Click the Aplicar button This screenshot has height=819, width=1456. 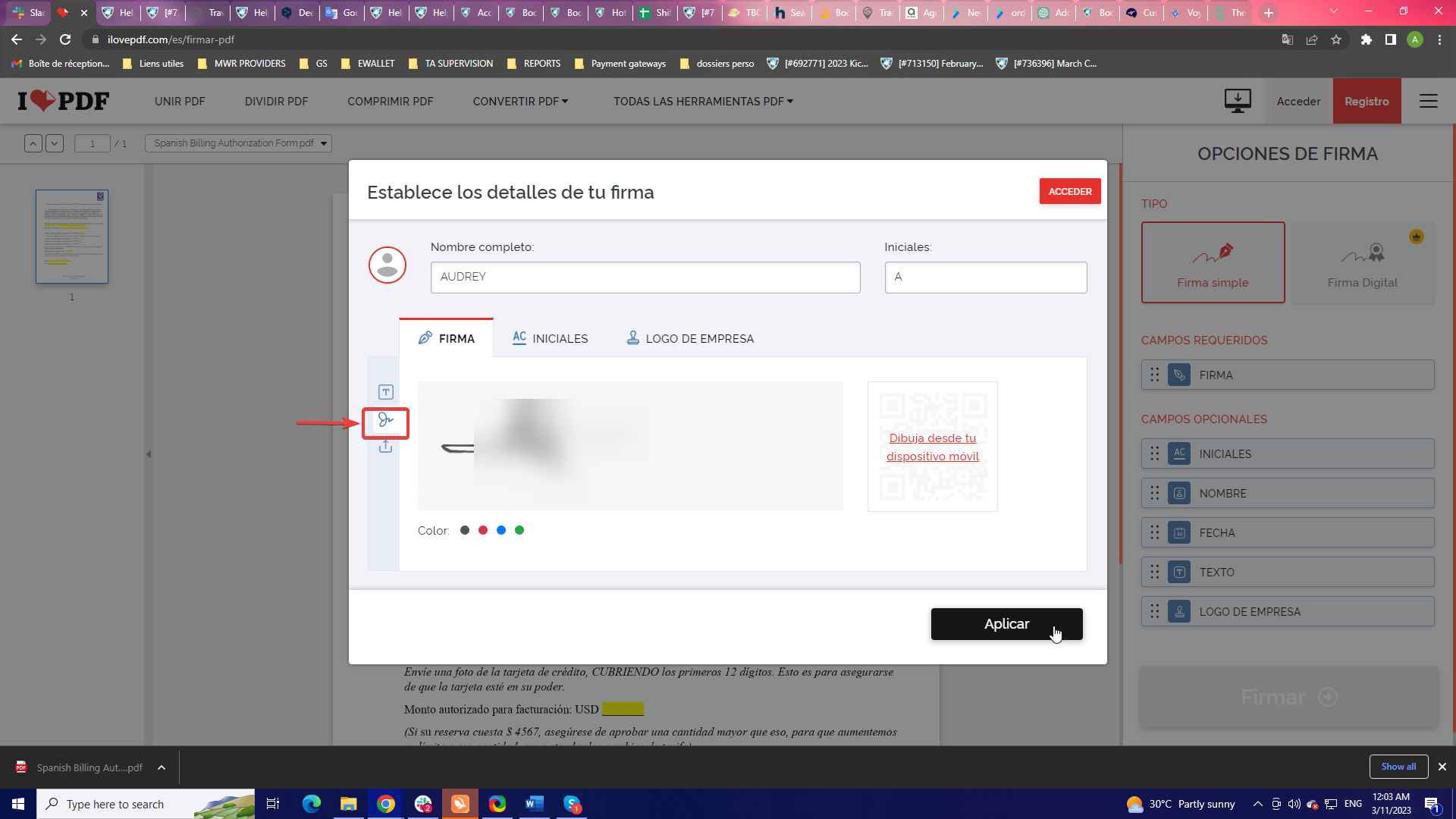click(1006, 624)
